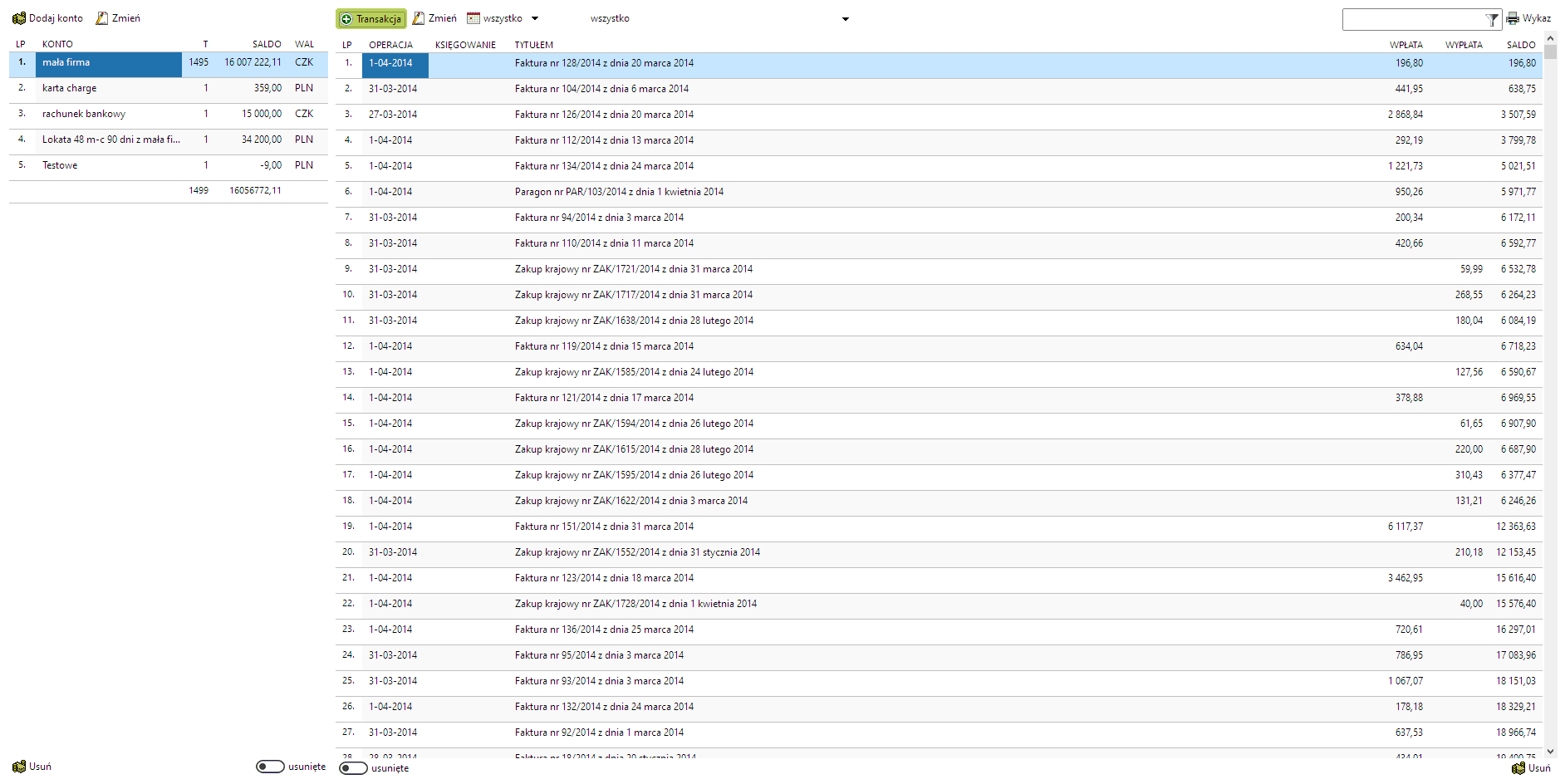Select the rachunek bankowy account row

[x=84, y=114]
